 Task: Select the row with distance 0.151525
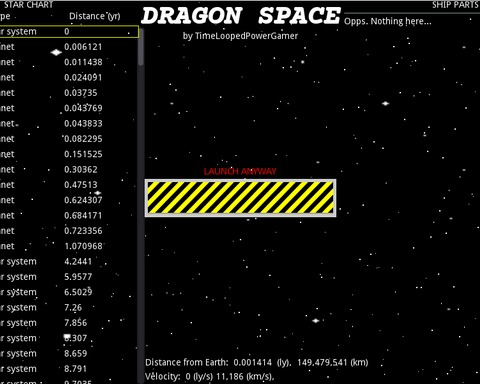tap(69, 154)
